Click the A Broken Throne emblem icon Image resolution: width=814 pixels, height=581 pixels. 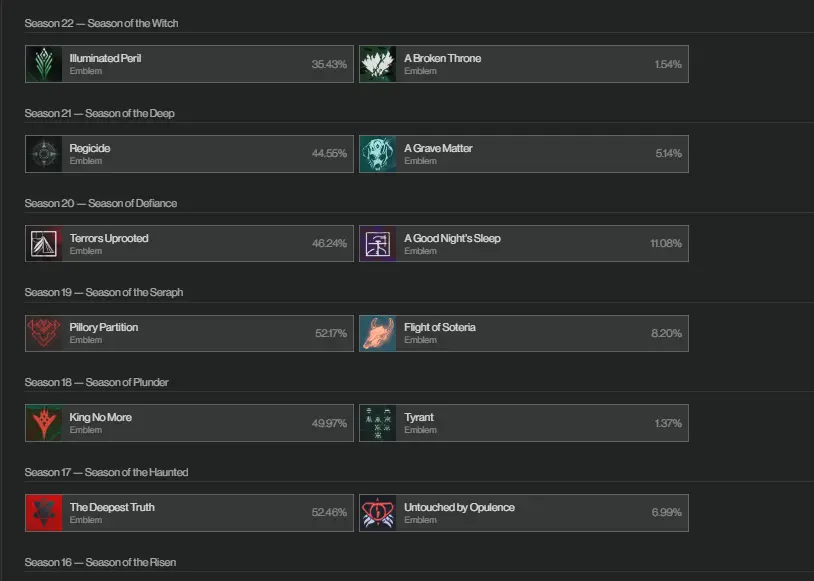(378, 64)
